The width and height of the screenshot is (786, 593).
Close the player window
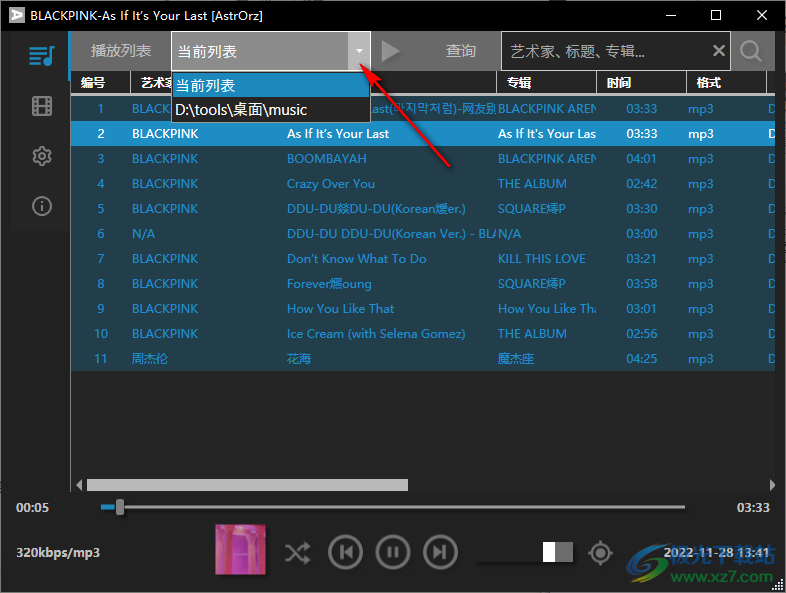click(761, 15)
